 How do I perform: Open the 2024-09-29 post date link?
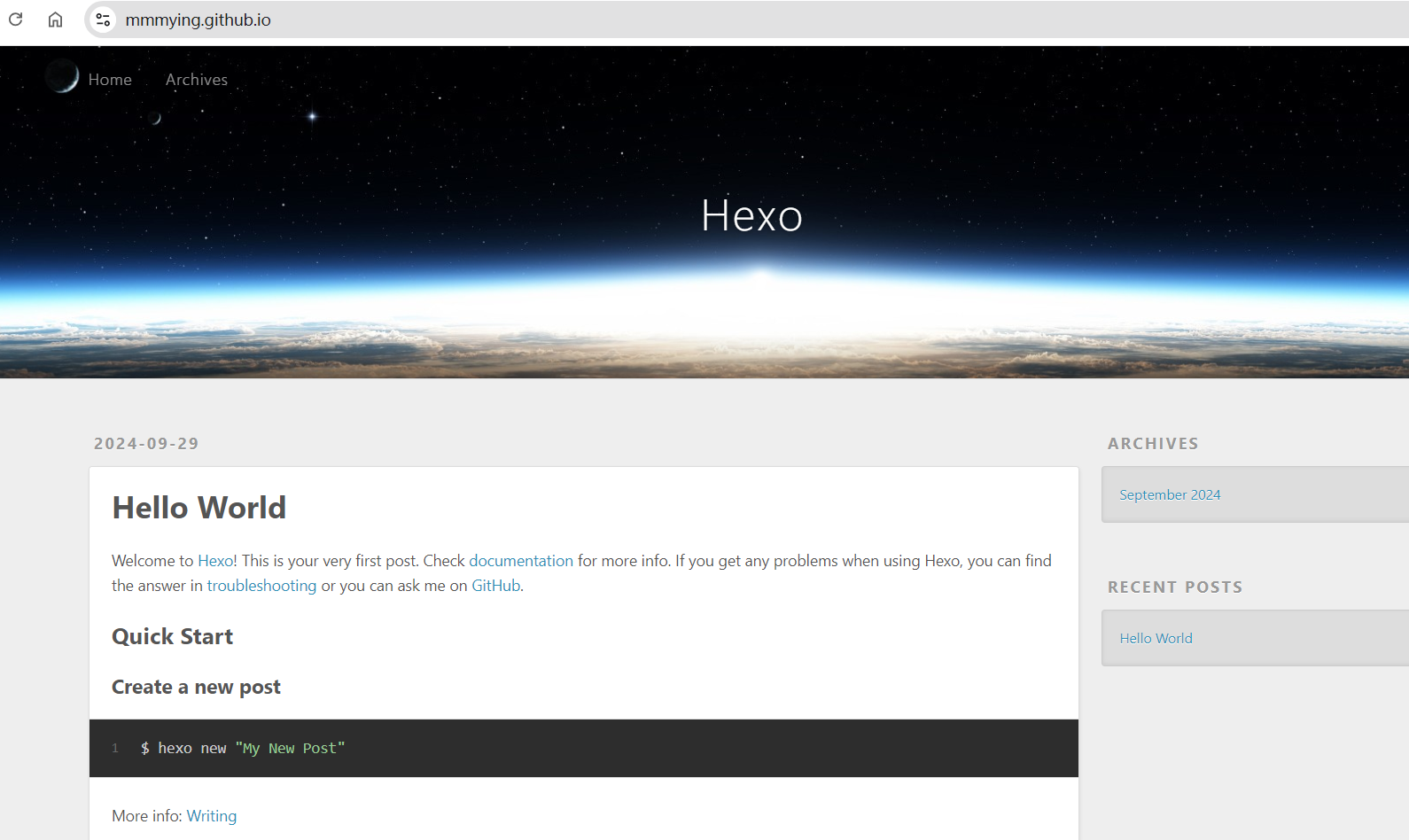coord(146,444)
